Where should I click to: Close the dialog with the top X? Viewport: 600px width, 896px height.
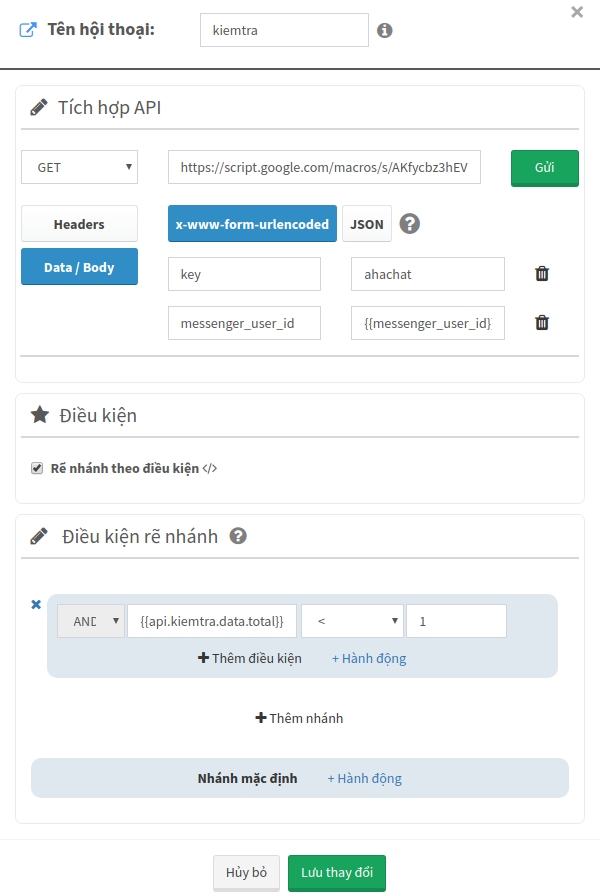tap(577, 13)
